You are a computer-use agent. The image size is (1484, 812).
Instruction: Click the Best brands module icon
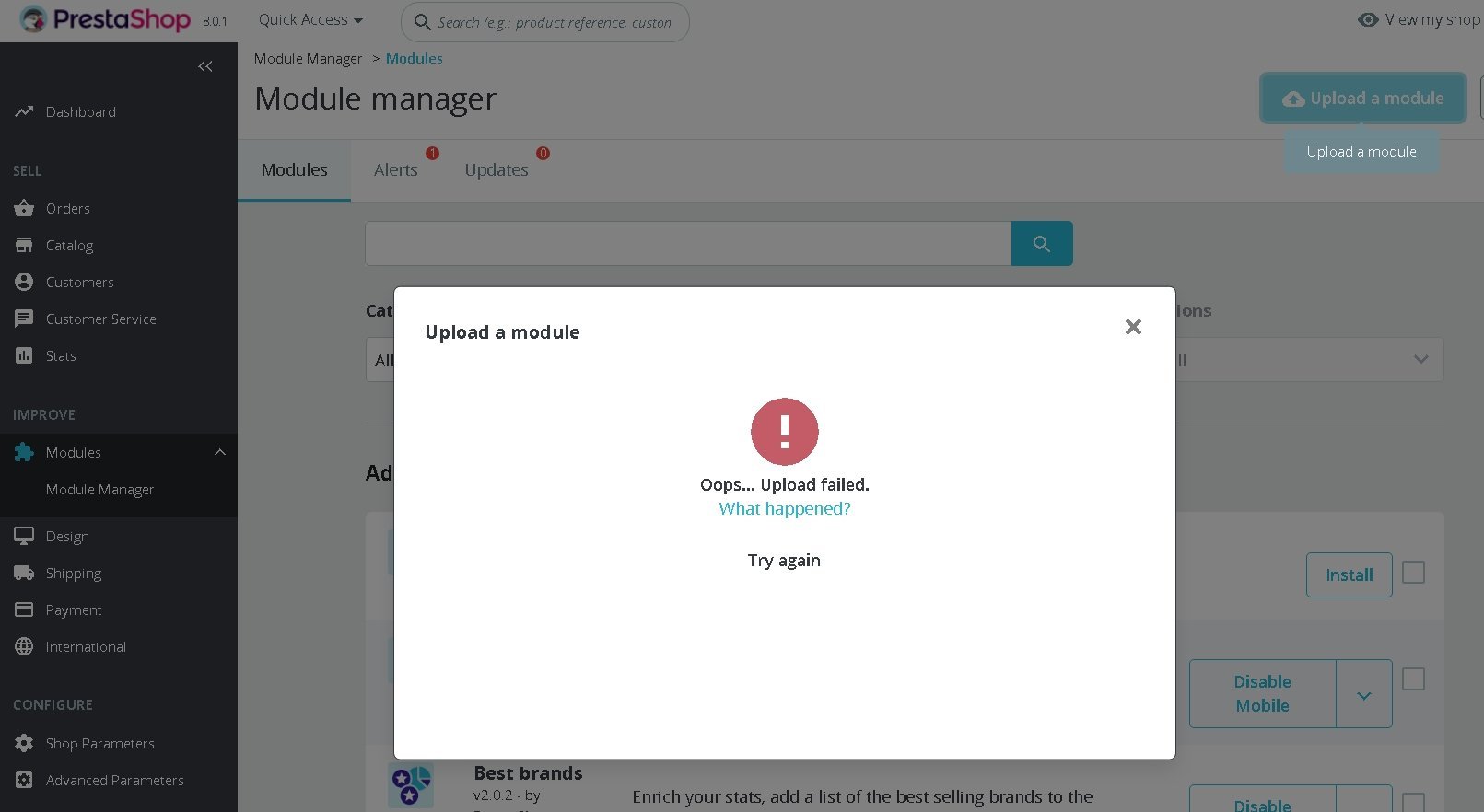(411, 785)
